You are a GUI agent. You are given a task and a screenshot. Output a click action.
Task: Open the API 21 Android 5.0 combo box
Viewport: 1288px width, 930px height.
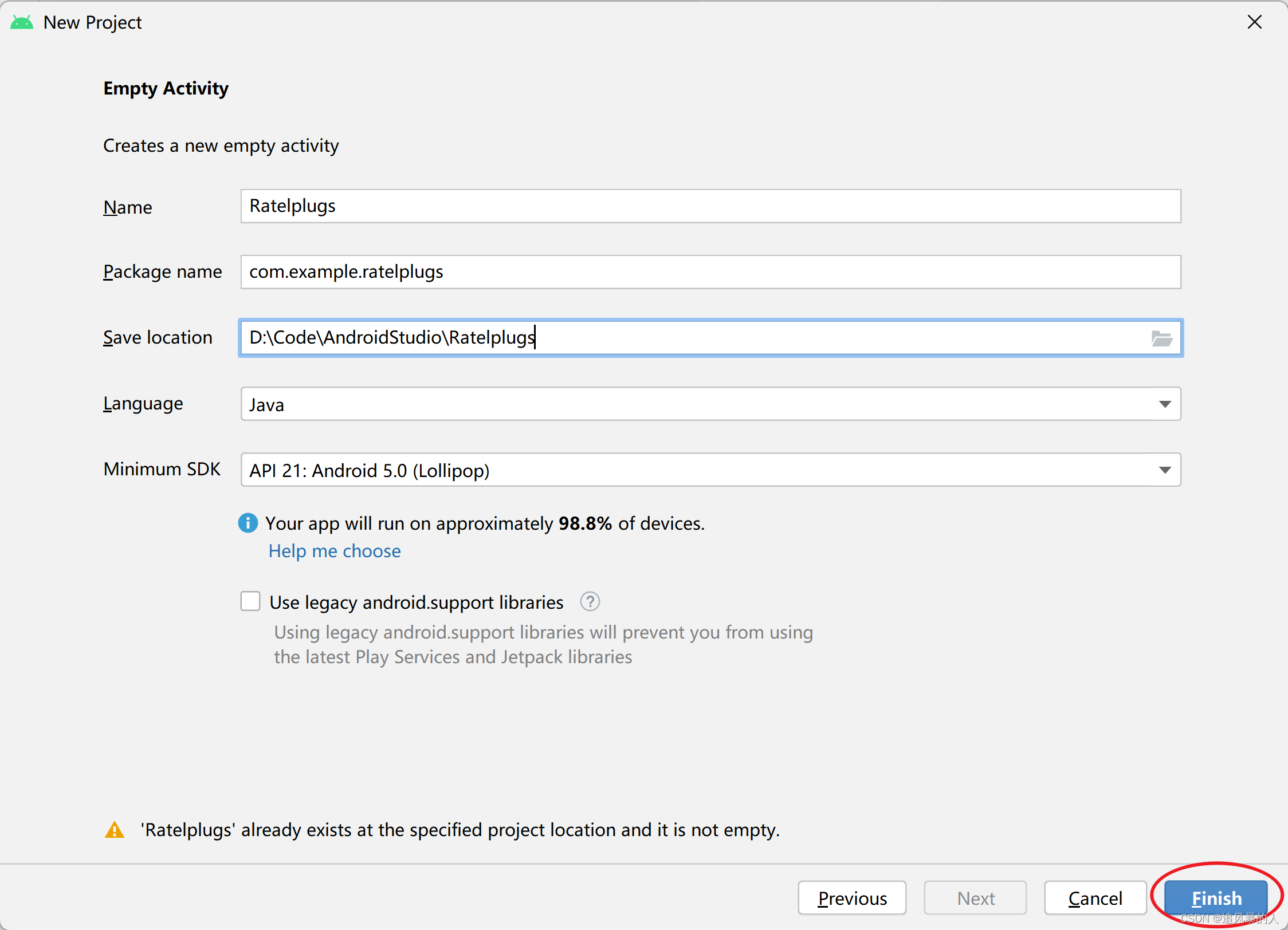710,470
